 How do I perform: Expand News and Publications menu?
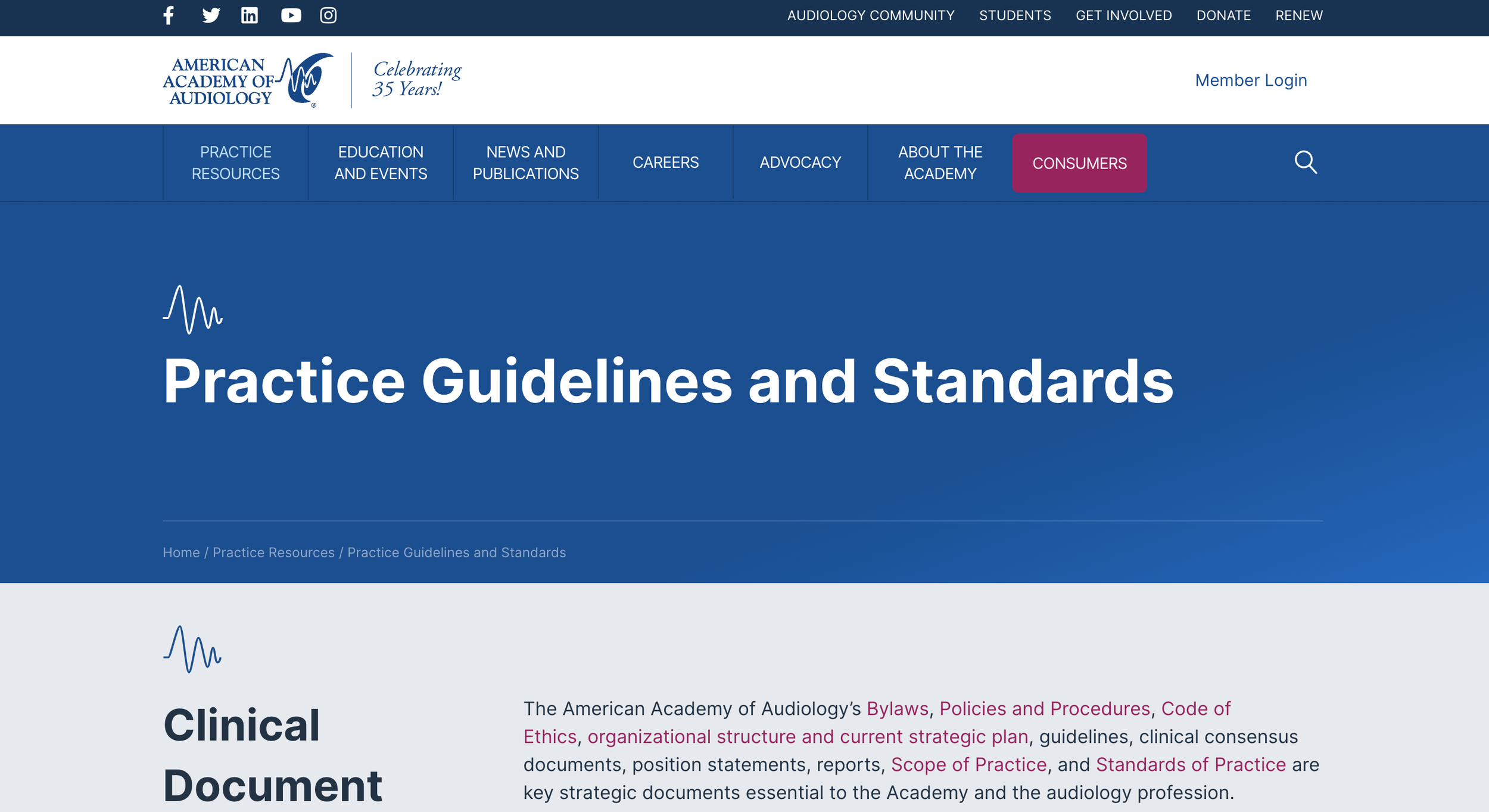[x=525, y=163]
